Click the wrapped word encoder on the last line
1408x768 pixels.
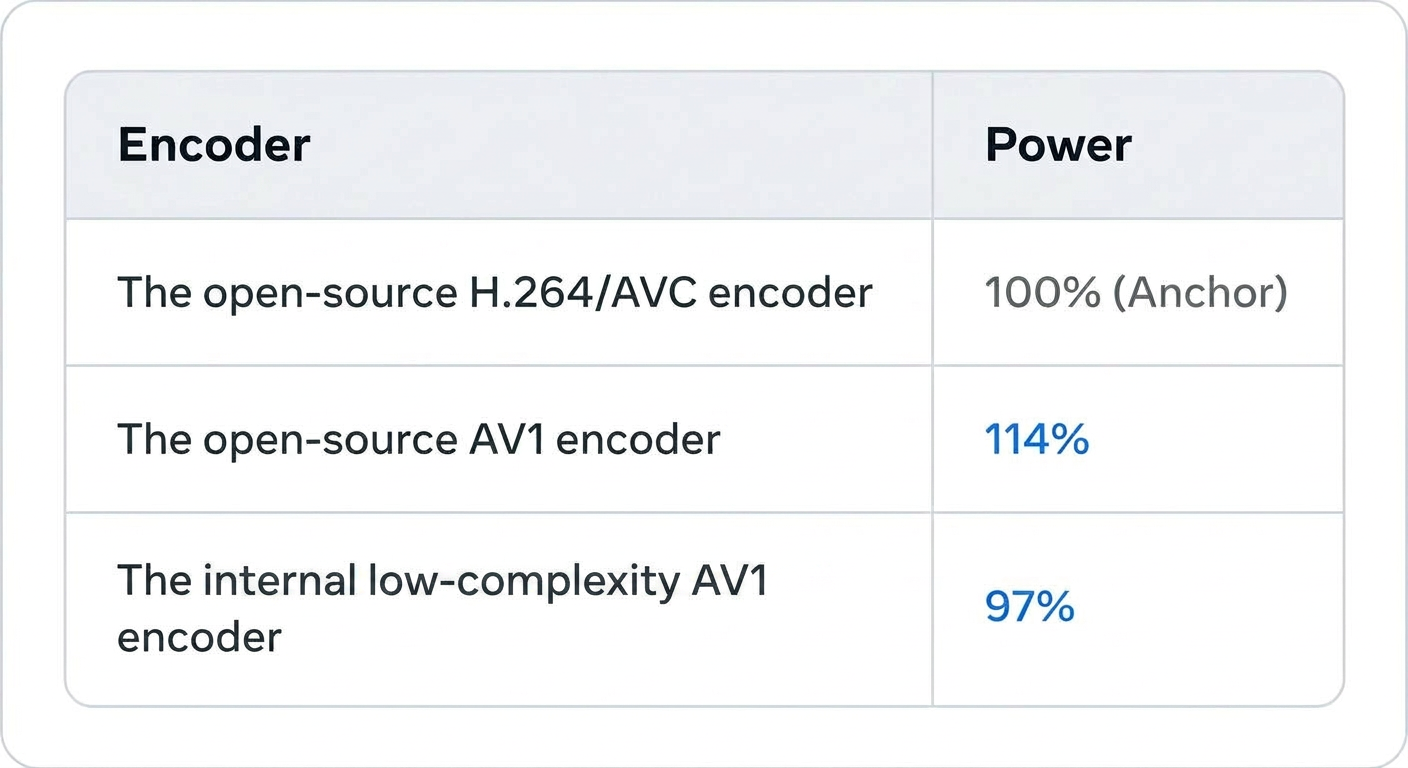199,637
